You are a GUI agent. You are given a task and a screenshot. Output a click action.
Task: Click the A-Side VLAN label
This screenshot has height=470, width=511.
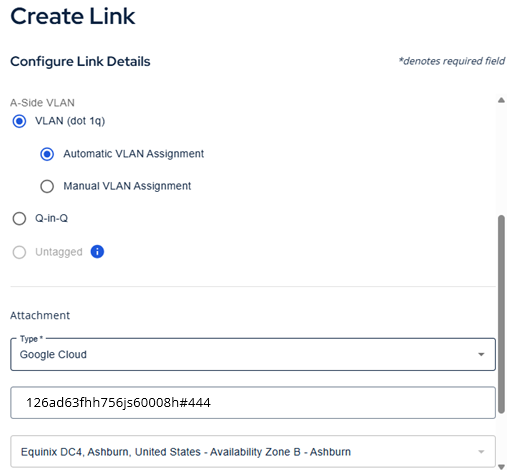[x=42, y=103]
